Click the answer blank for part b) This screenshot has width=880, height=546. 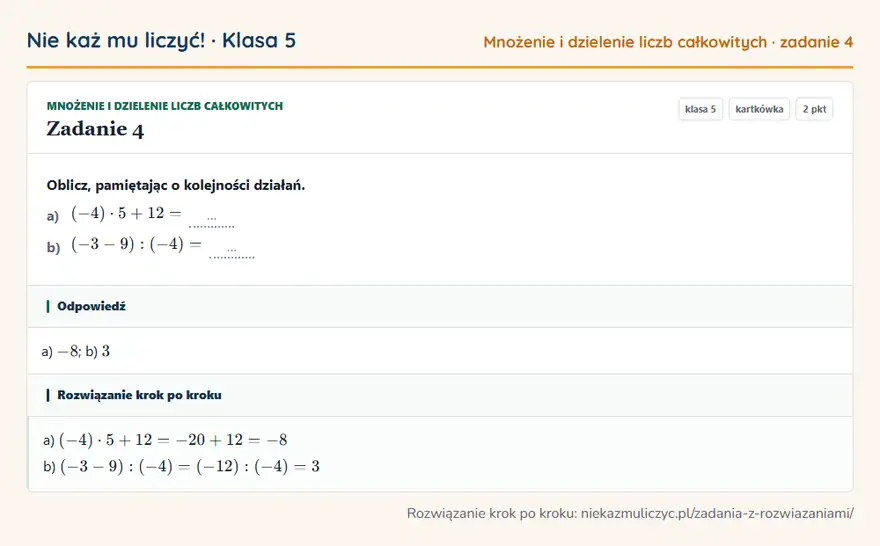coord(232,250)
